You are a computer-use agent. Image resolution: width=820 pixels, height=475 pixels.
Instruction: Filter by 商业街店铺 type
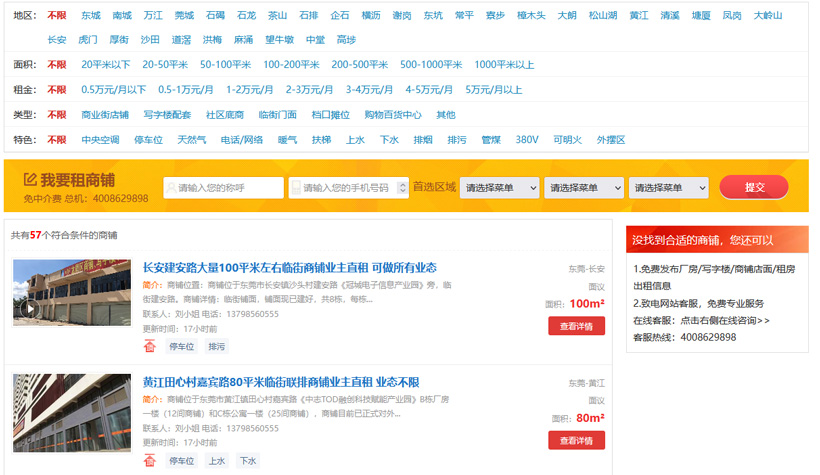(x=105, y=115)
